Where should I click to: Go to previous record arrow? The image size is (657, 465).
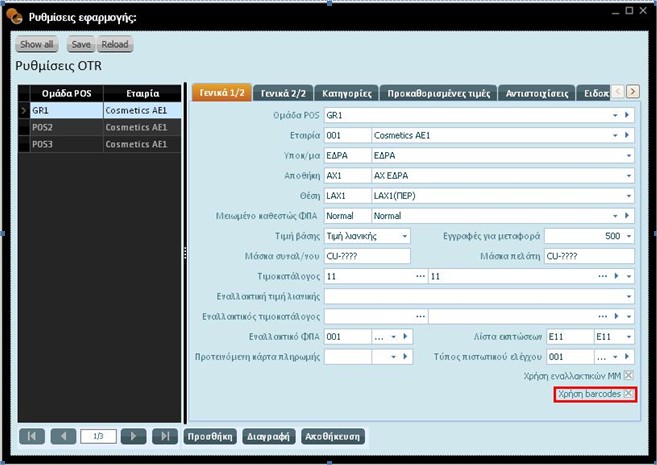(x=63, y=436)
